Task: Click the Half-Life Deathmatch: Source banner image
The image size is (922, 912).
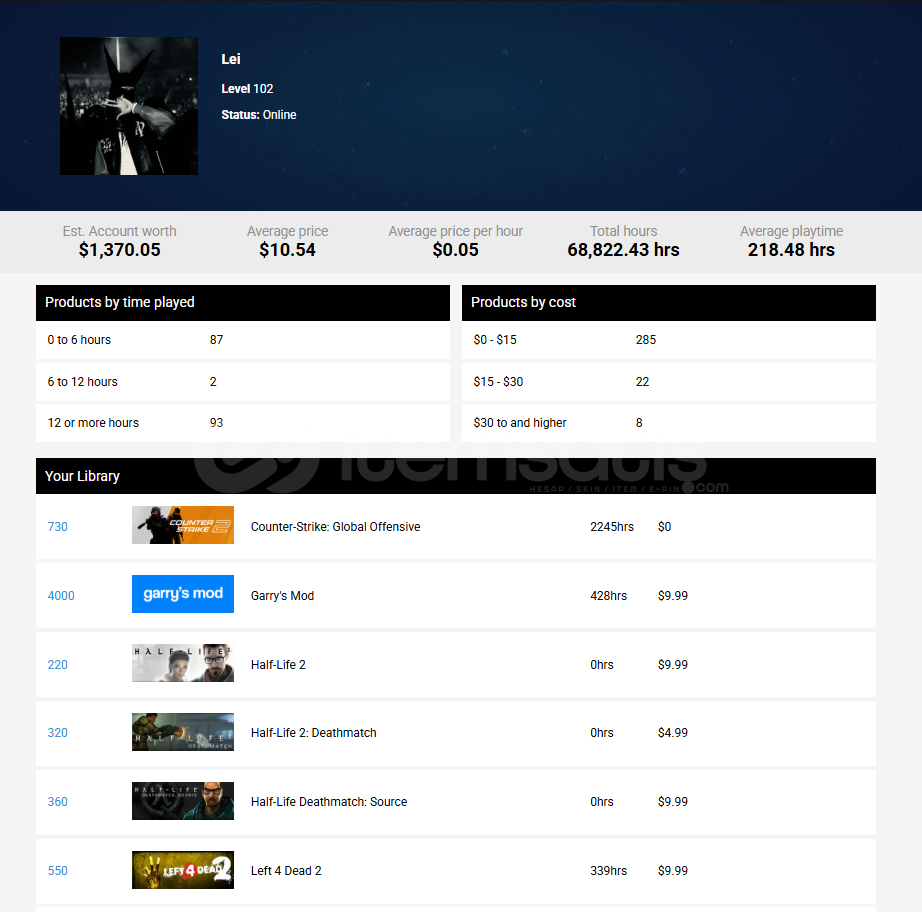Action: [x=183, y=801]
